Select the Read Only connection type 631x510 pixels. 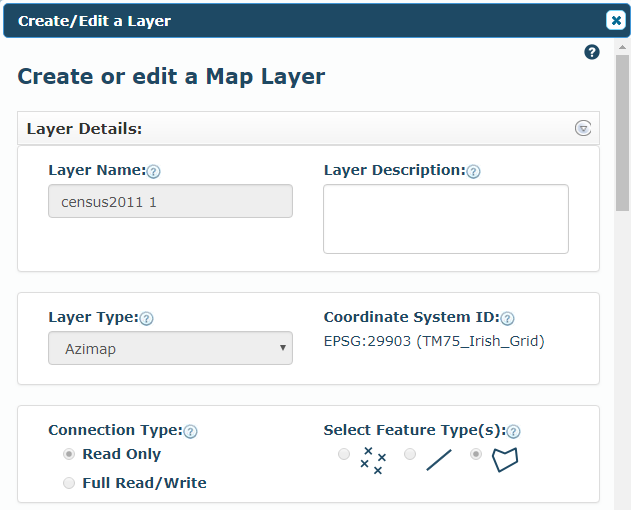69,454
